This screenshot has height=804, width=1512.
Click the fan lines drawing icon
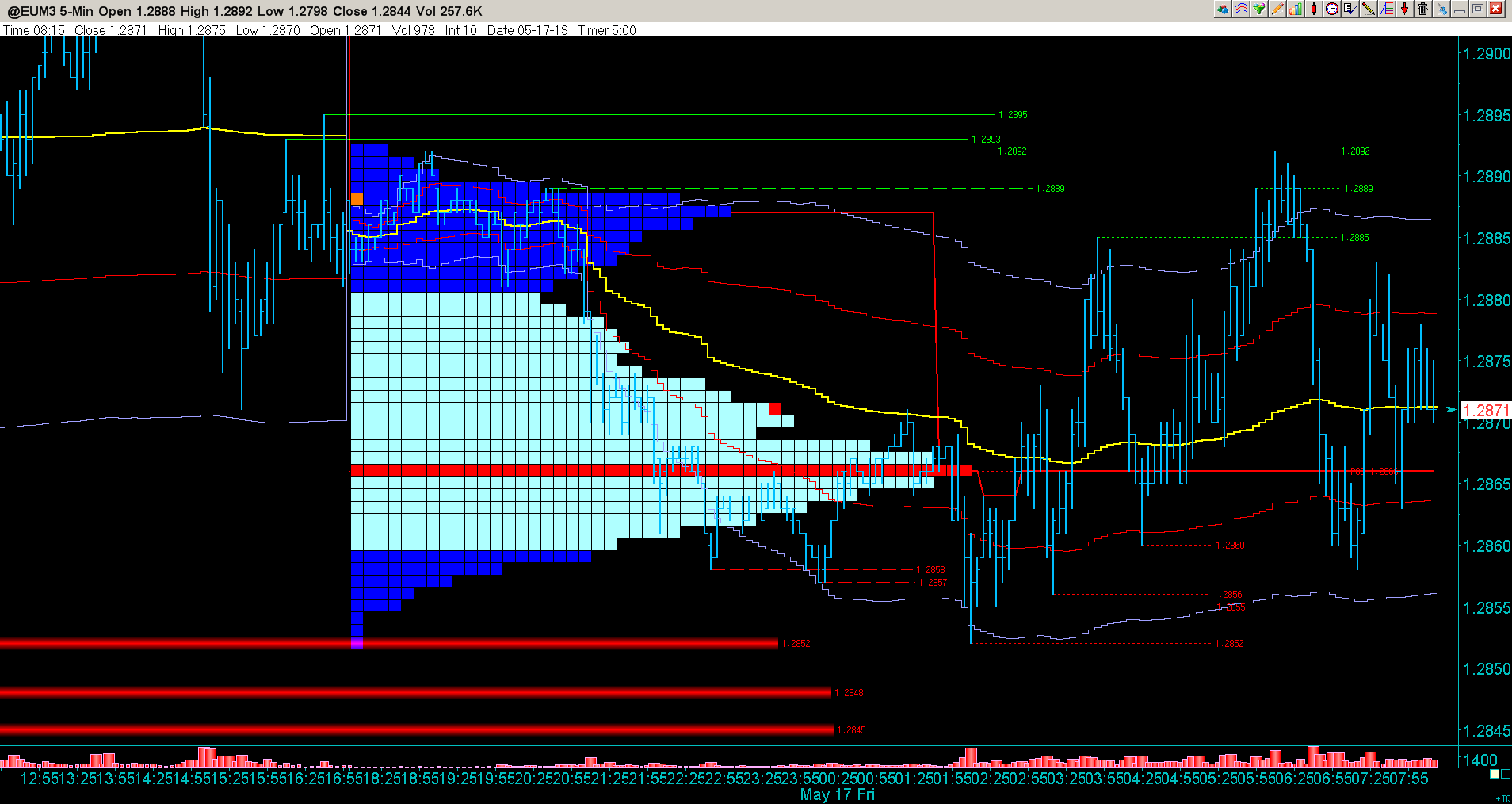click(x=1386, y=9)
